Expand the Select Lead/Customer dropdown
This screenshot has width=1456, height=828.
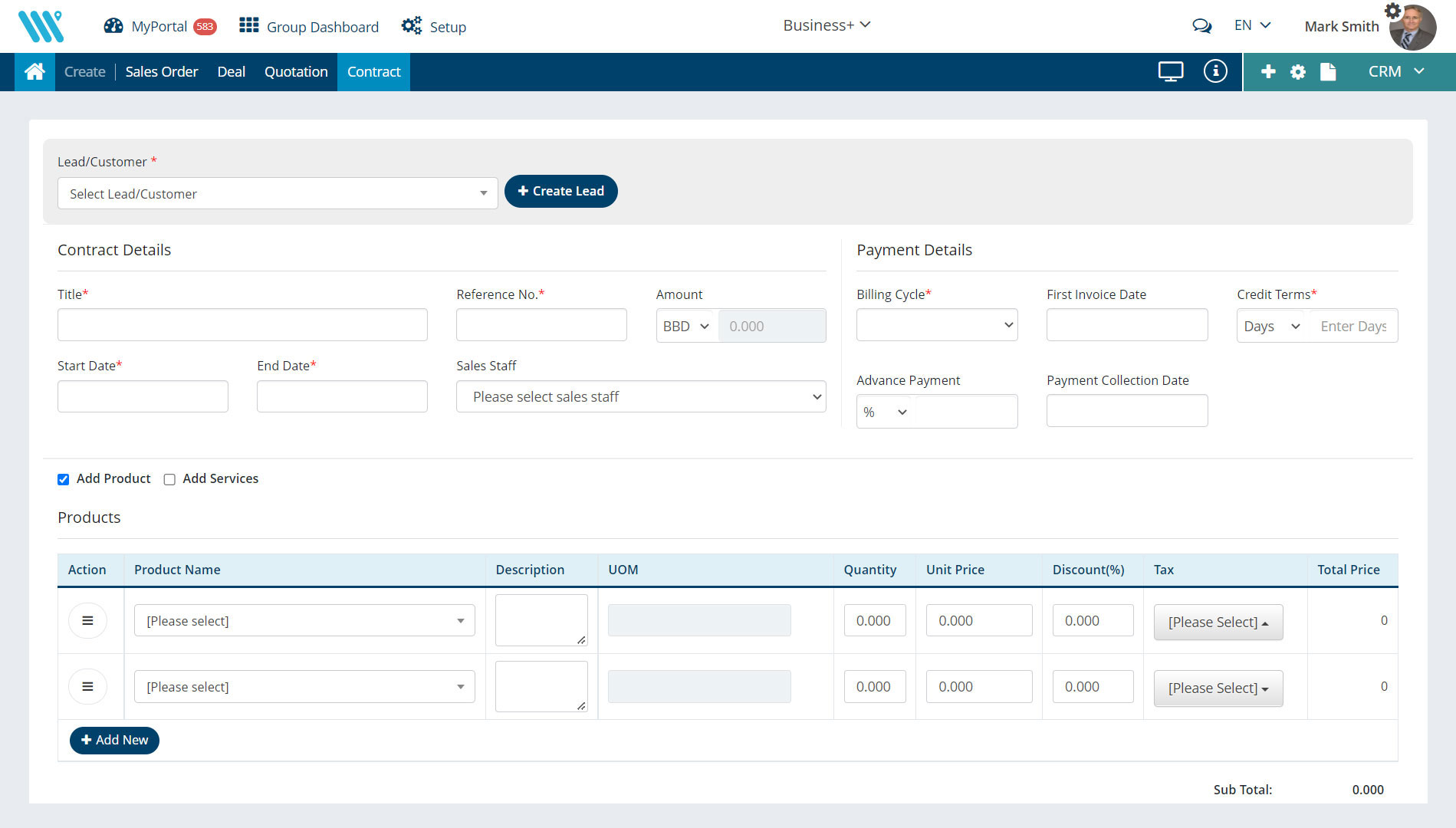(277, 193)
